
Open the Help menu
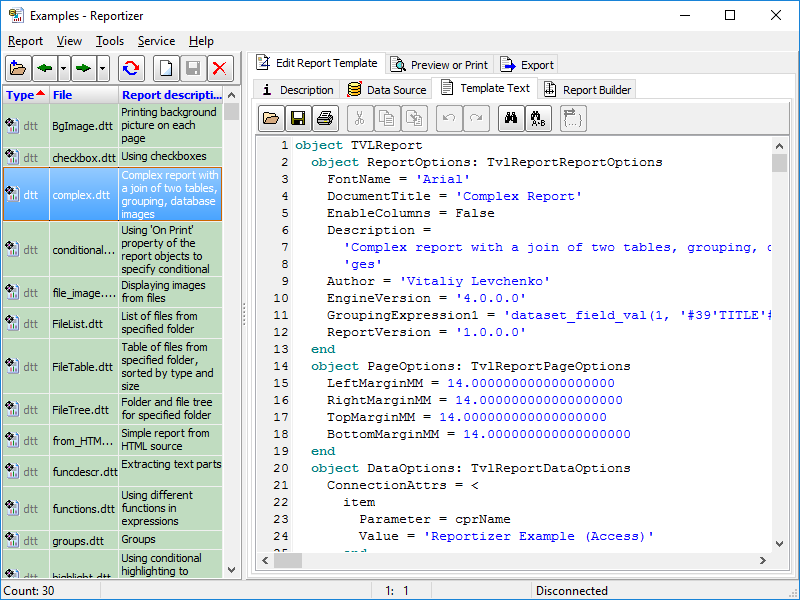201,41
